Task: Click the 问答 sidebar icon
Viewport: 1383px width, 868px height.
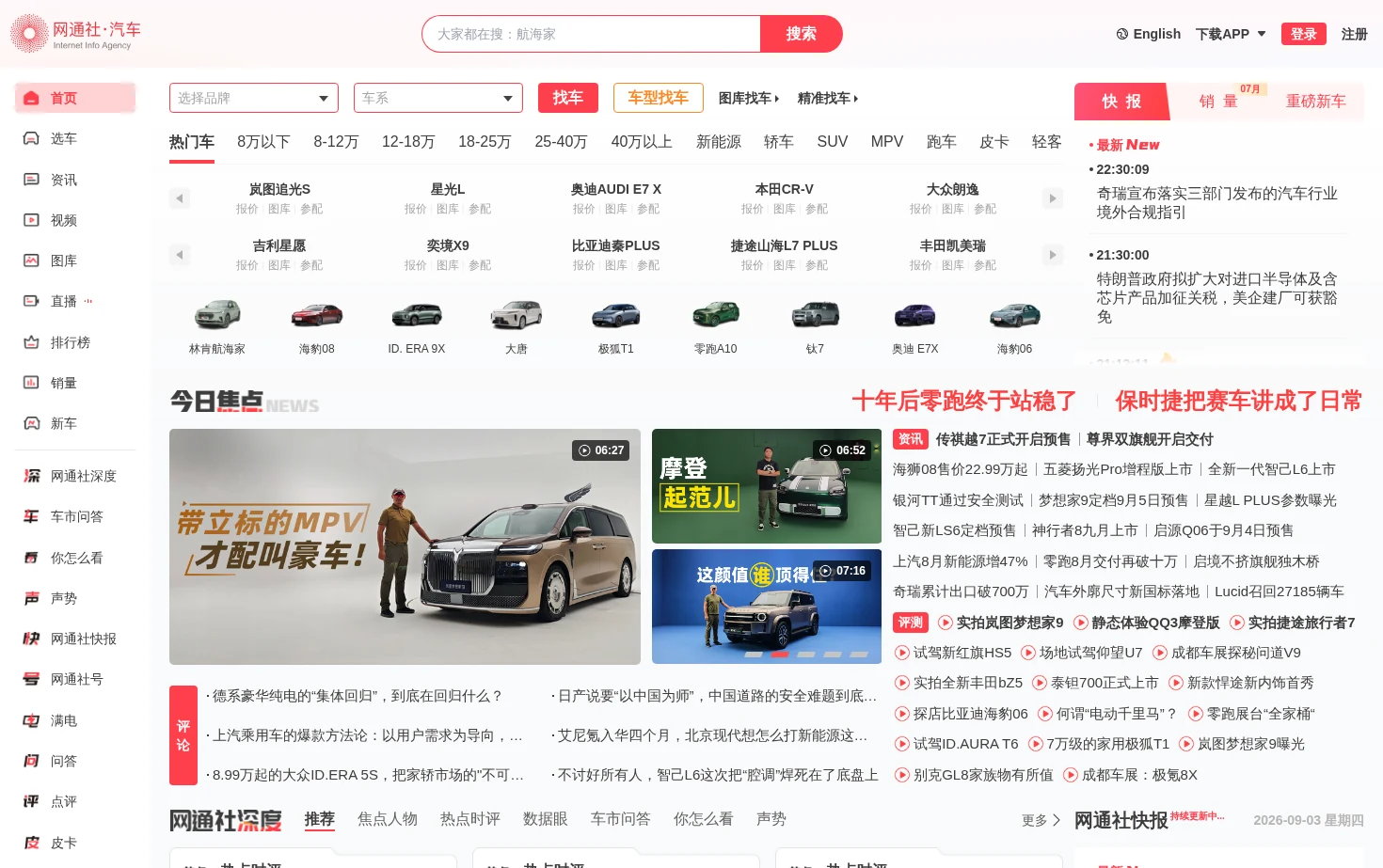Action: 31,761
